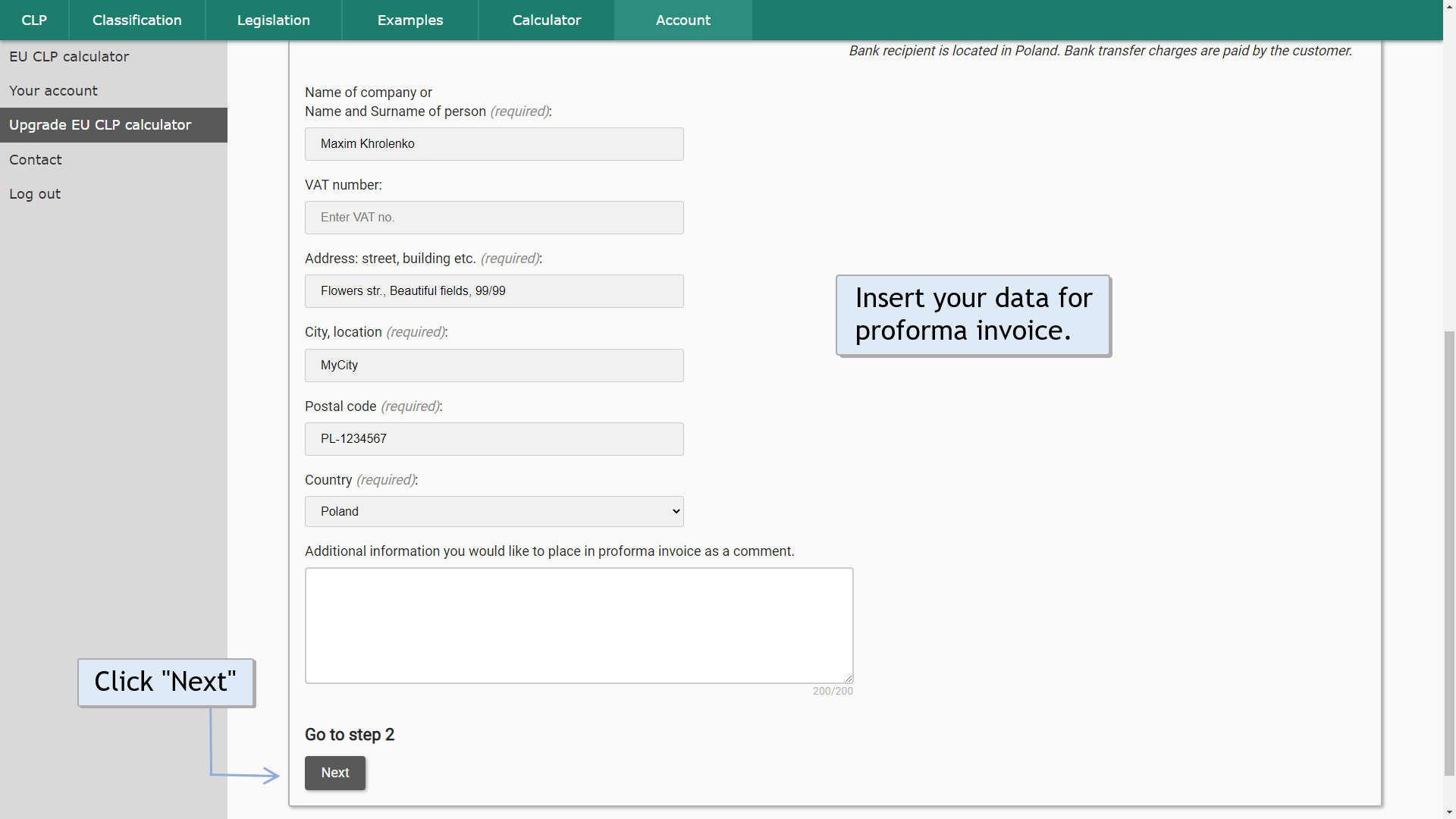
Task: Go to the Examples tab
Action: 410,20
